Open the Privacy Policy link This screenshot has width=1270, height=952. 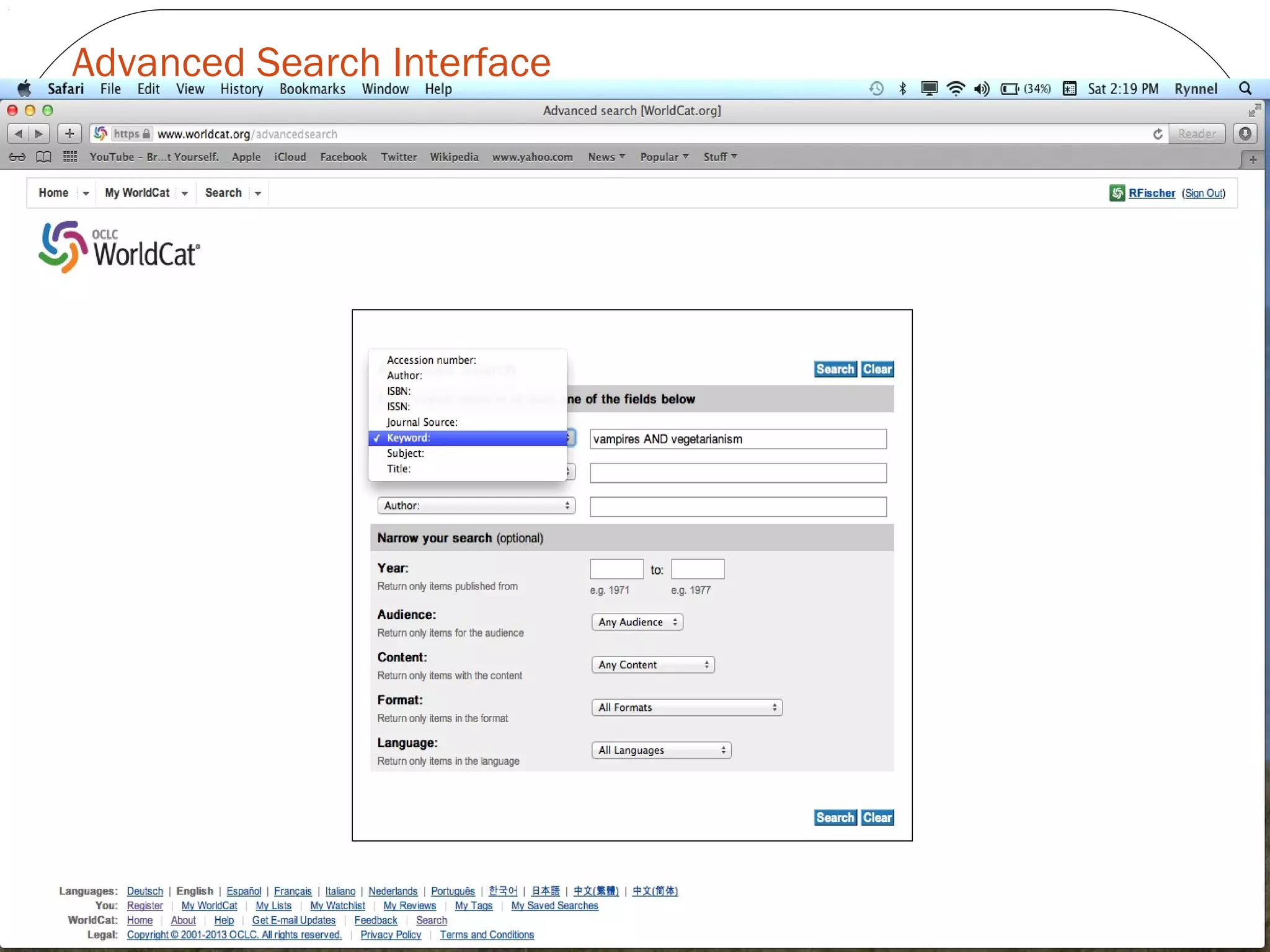point(391,935)
